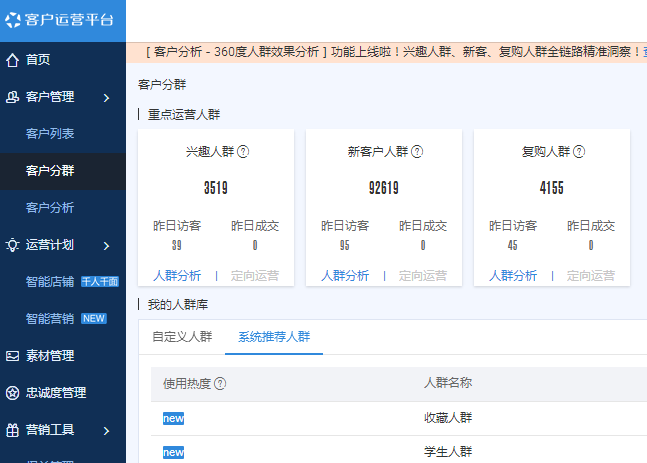Switch to the 系统推荐人群 tab

[x=274, y=337]
